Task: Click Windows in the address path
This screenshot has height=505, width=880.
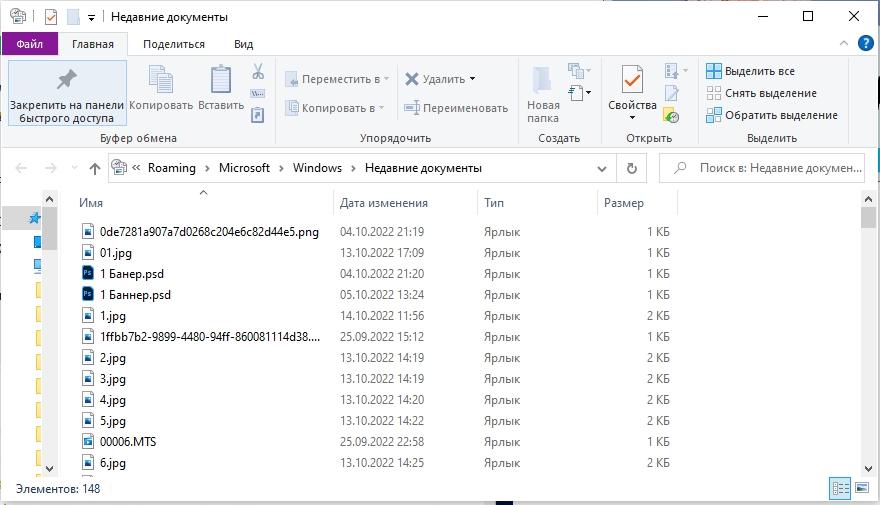Action: point(317,168)
